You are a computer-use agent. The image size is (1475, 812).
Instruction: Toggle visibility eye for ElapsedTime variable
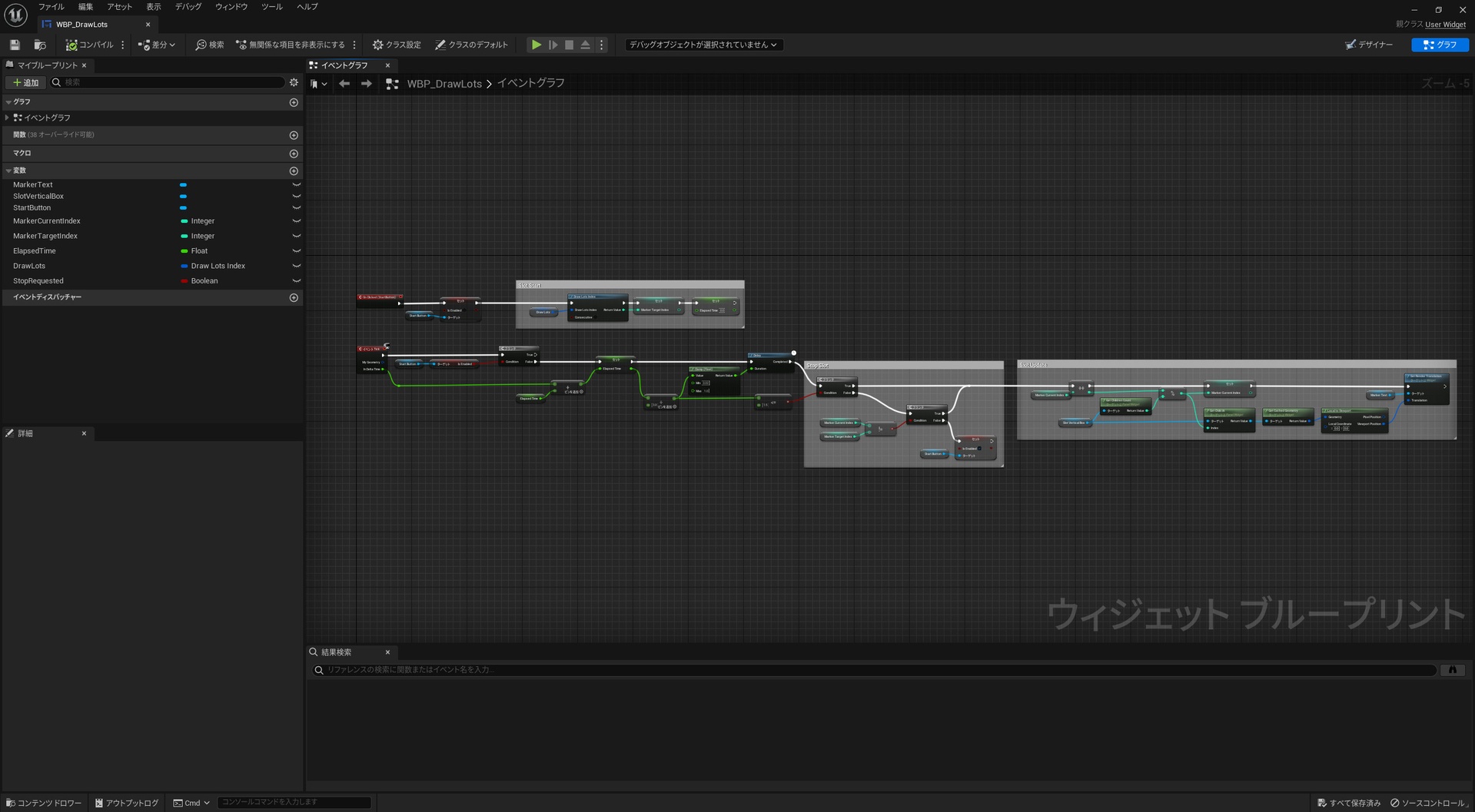(296, 250)
